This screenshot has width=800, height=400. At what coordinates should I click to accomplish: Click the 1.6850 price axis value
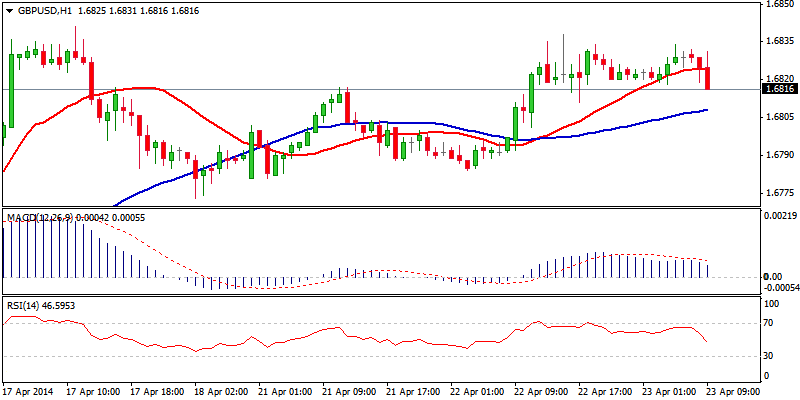(x=781, y=4)
